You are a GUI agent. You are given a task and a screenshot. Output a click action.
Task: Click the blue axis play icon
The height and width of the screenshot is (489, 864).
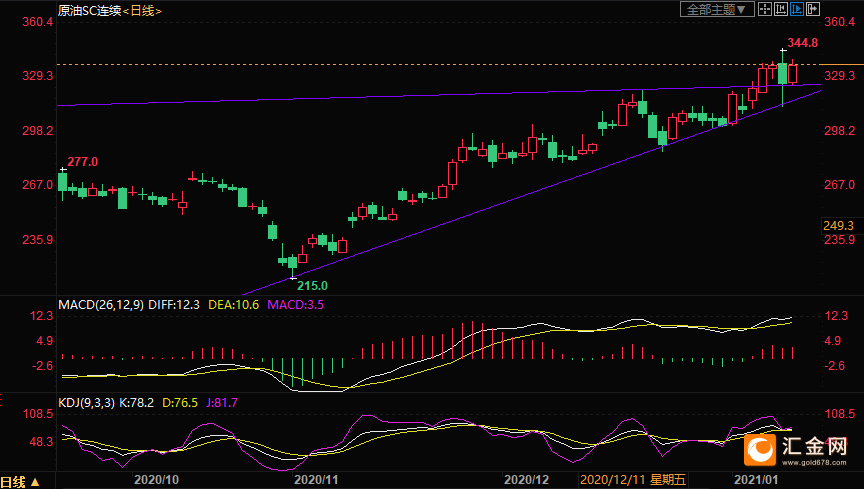[797, 9]
